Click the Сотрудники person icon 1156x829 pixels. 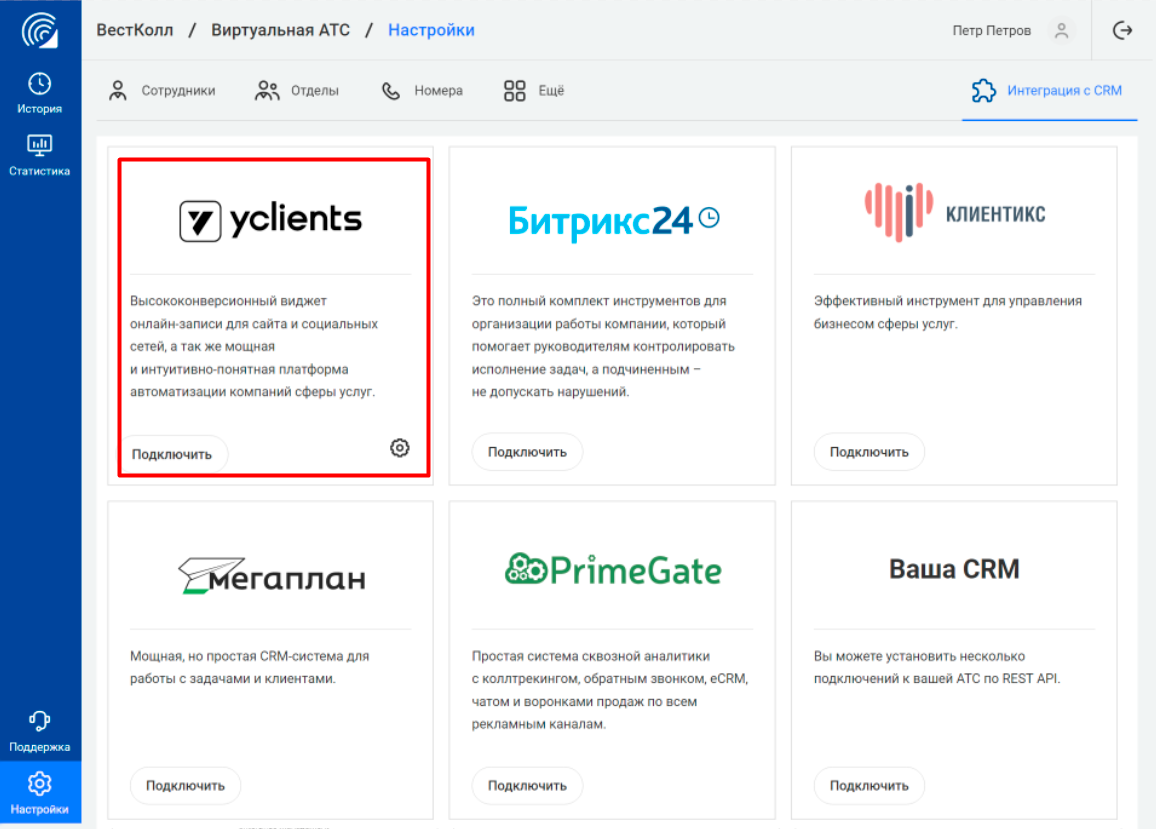[x=118, y=91]
